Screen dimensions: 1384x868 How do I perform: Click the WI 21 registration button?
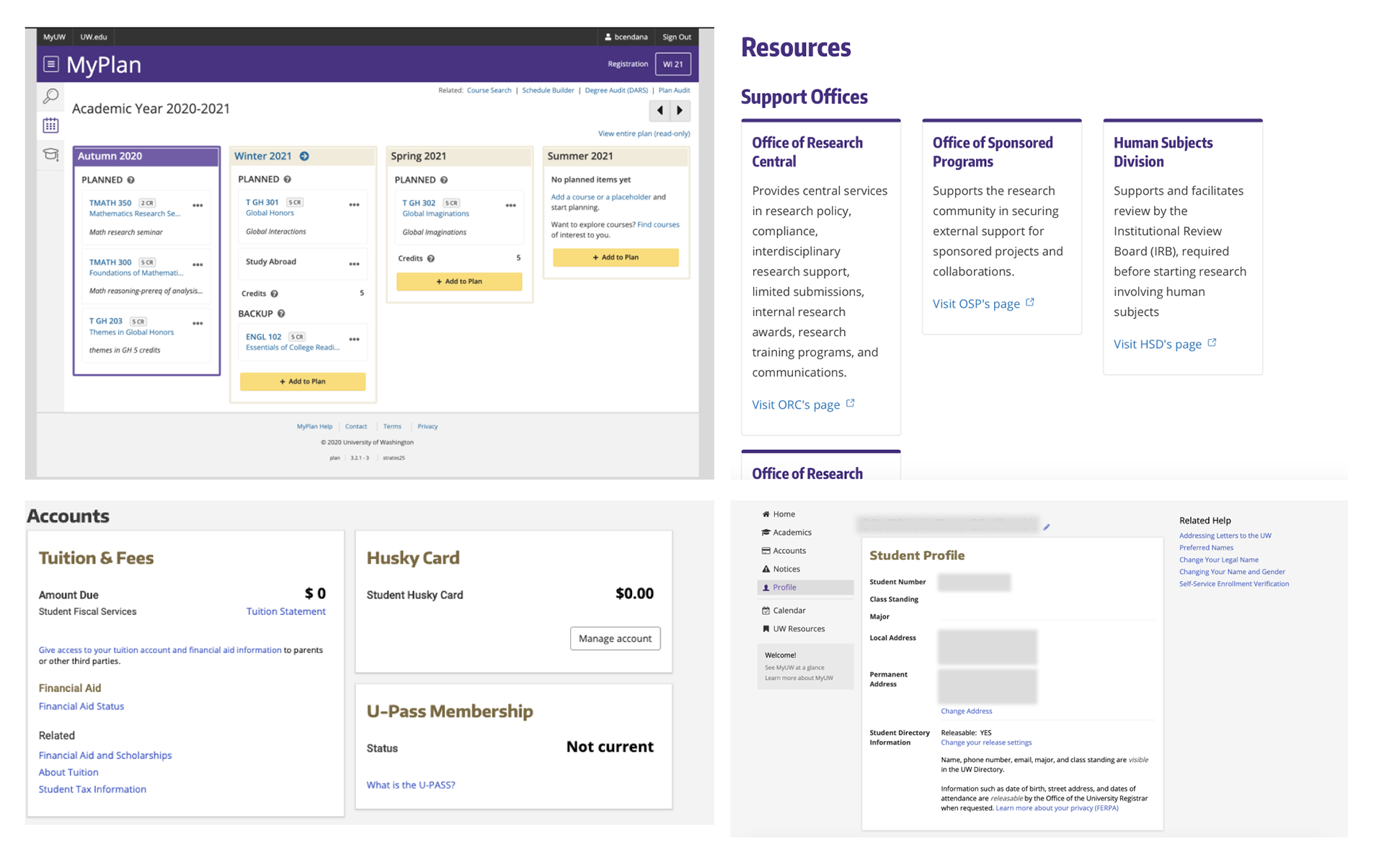click(673, 64)
